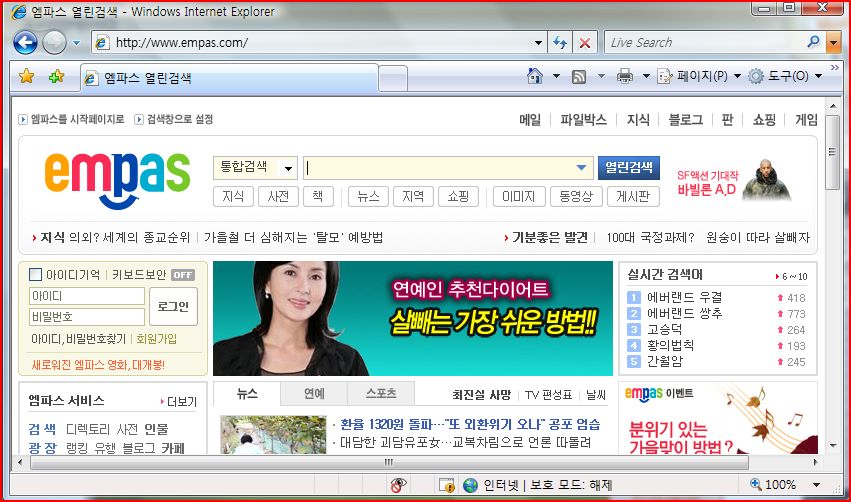
Task: Click the vertical scrollbar down arrow
Action: [x=833, y=445]
